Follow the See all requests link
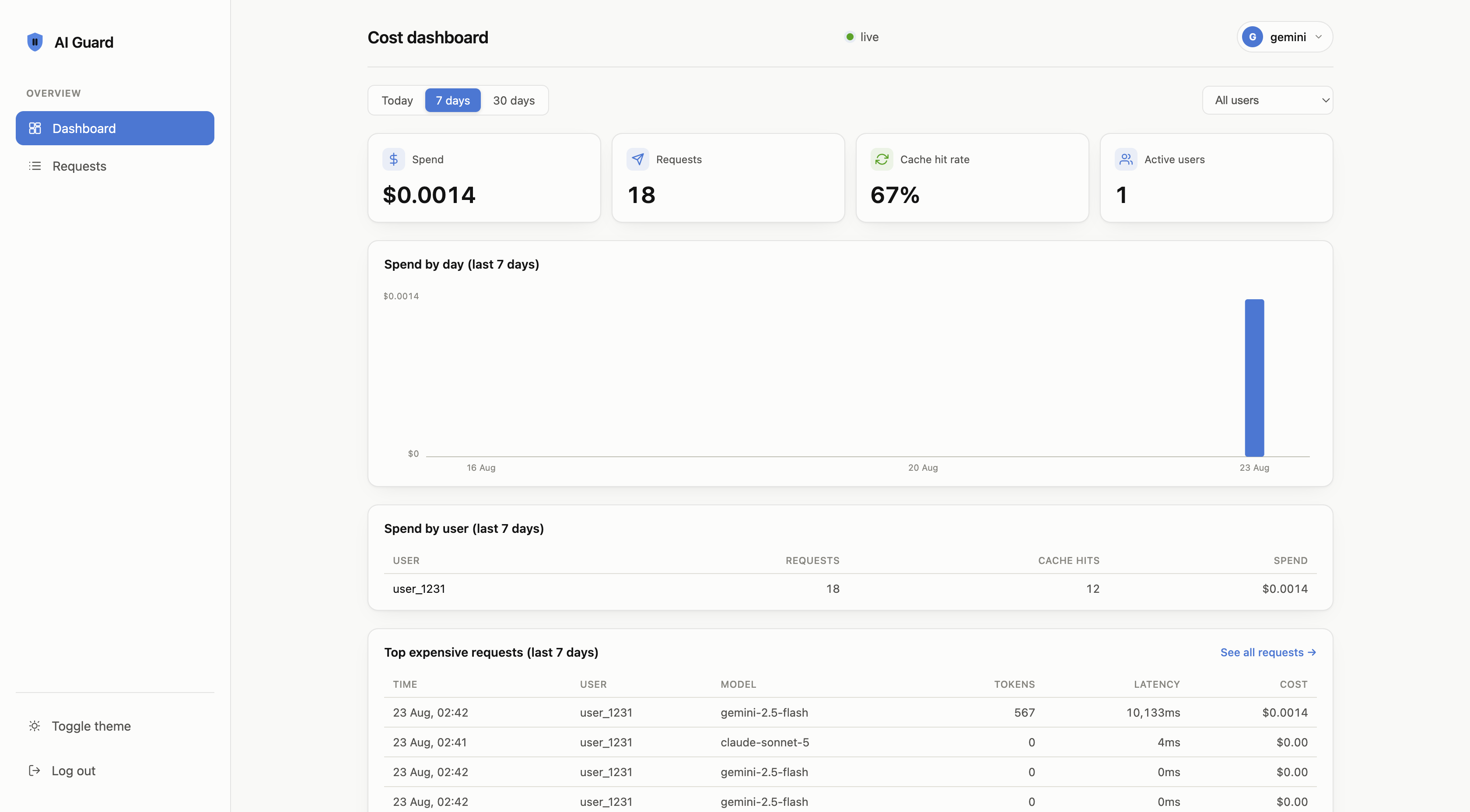 [x=1268, y=652]
